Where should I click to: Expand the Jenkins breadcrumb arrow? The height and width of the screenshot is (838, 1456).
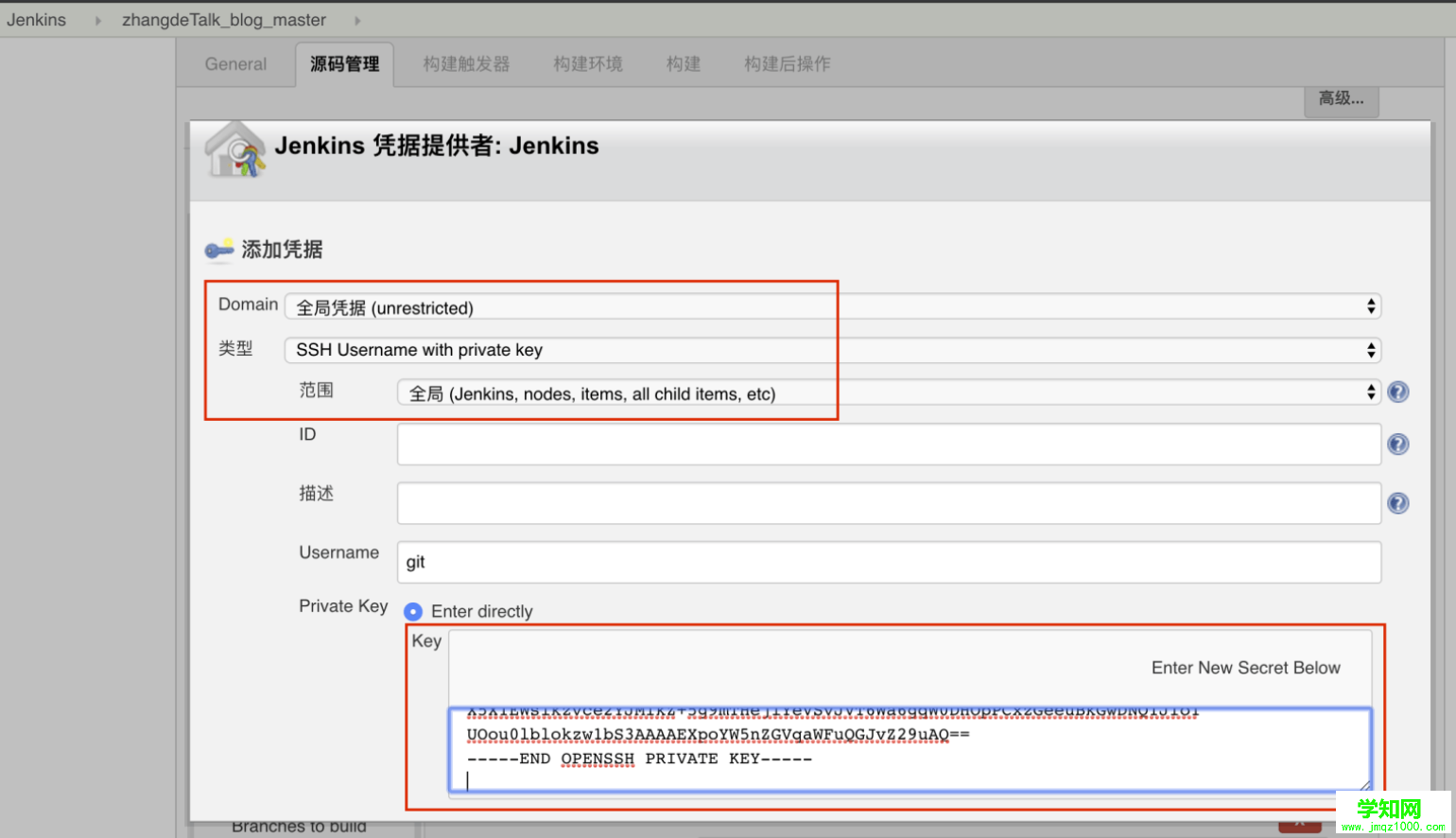97,21
